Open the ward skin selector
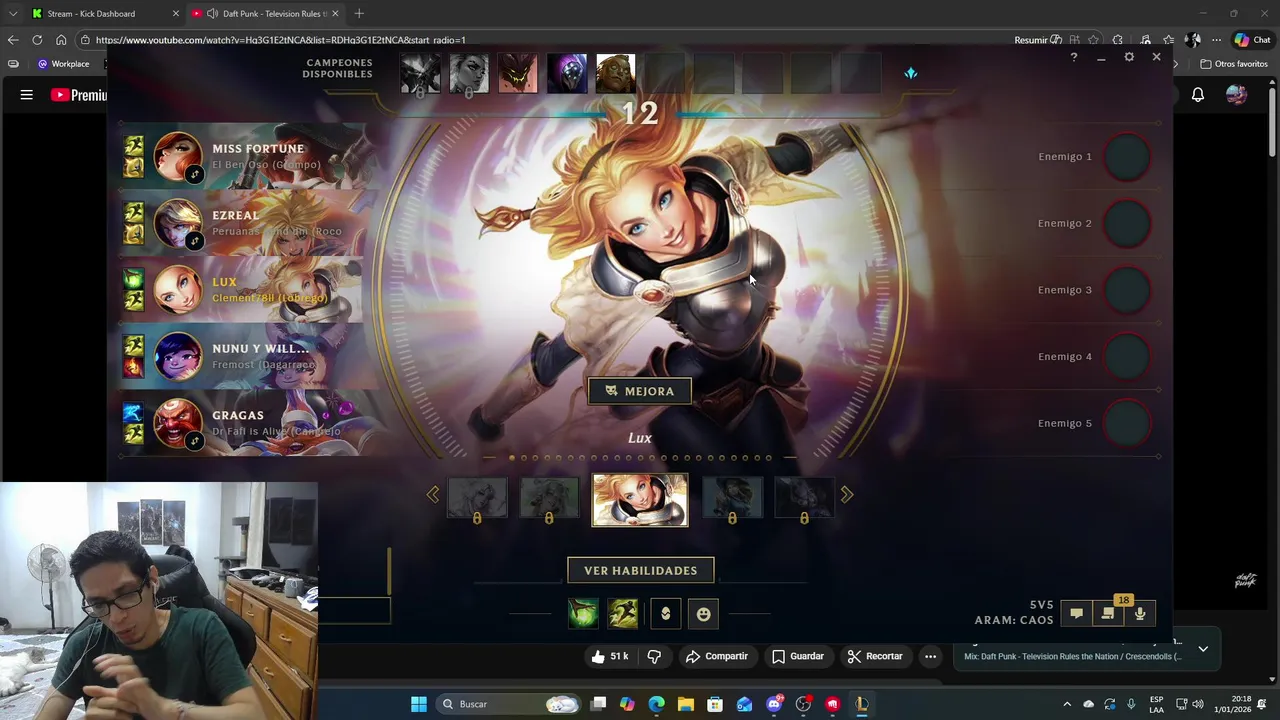The width and height of the screenshot is (1280, 720). click(x=666, y=613)
